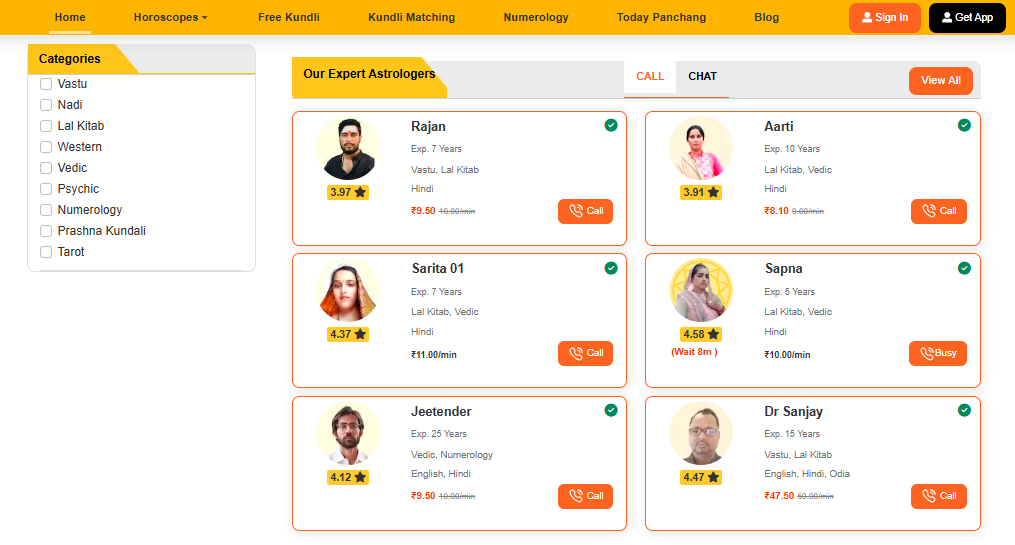Tick the Tarot category checkbox

46,252
